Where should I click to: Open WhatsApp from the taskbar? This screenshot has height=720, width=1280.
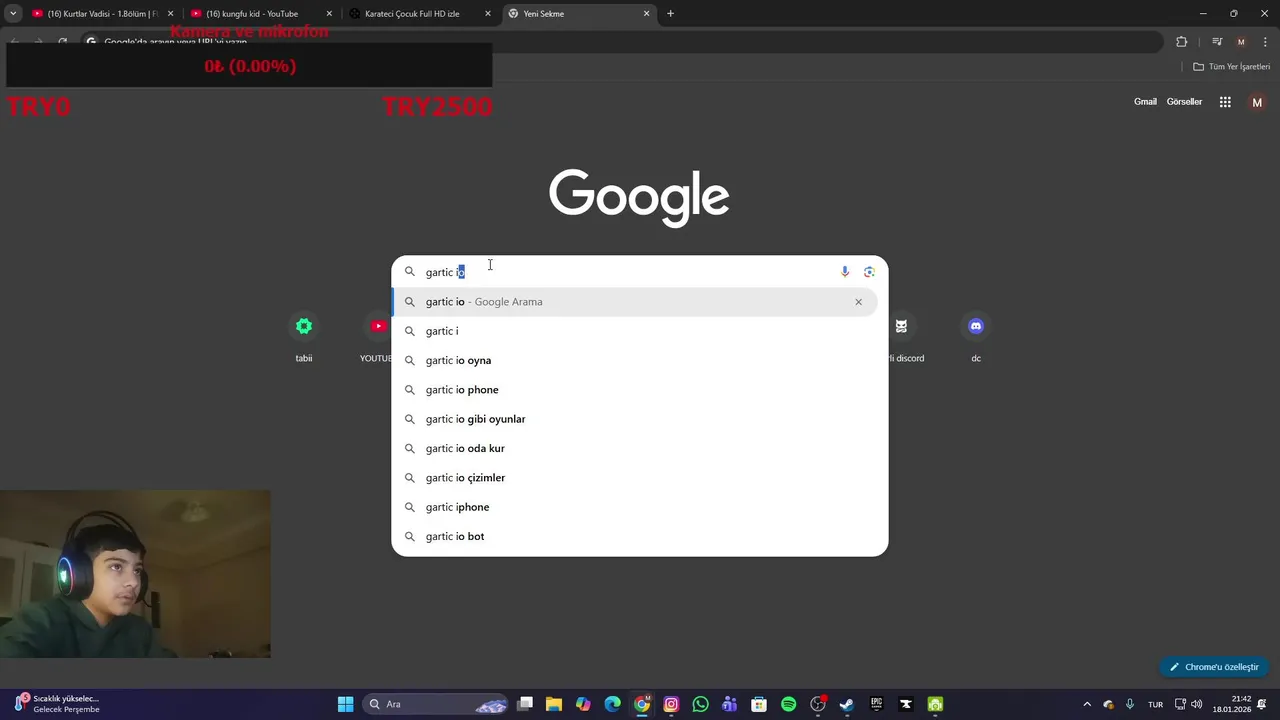(700, 704)
